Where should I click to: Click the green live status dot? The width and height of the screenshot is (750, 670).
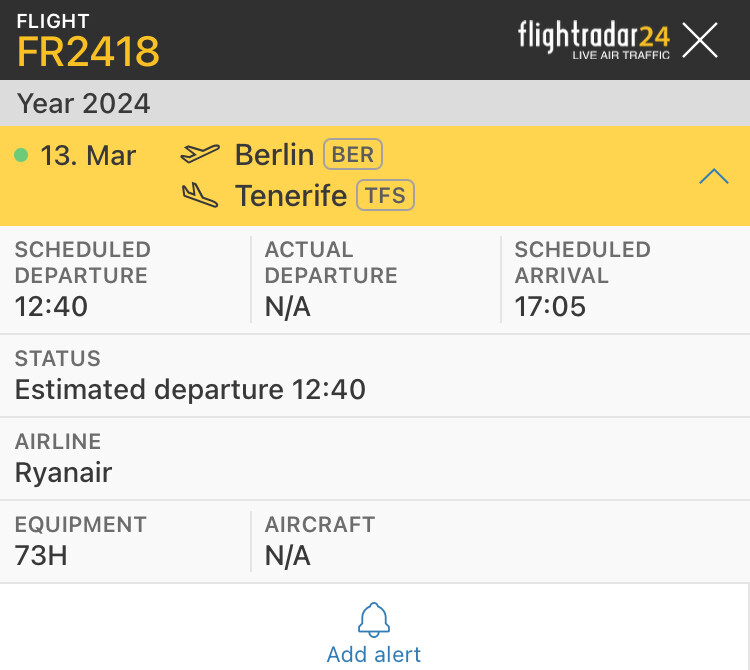(21, 156)
